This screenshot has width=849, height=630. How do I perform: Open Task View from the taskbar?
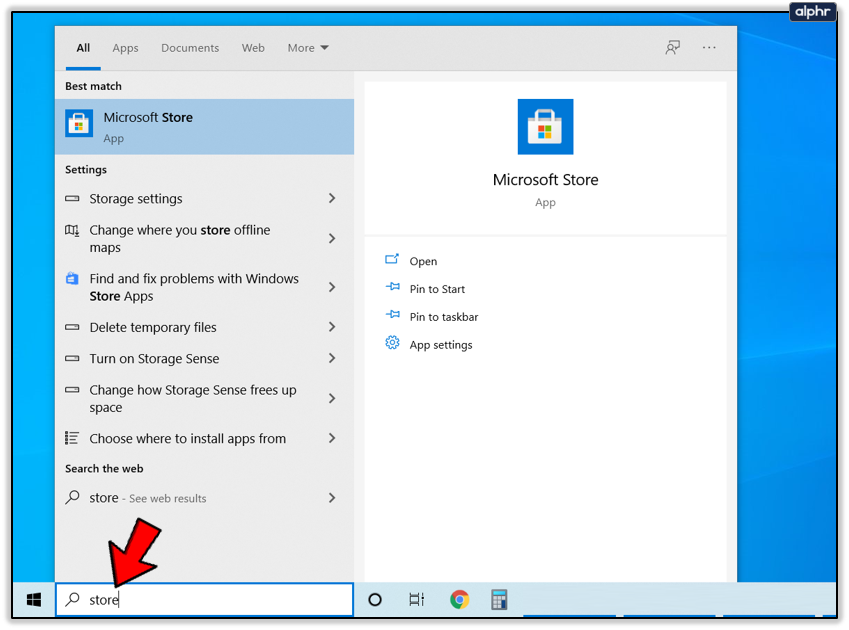(x=416, y=600)
